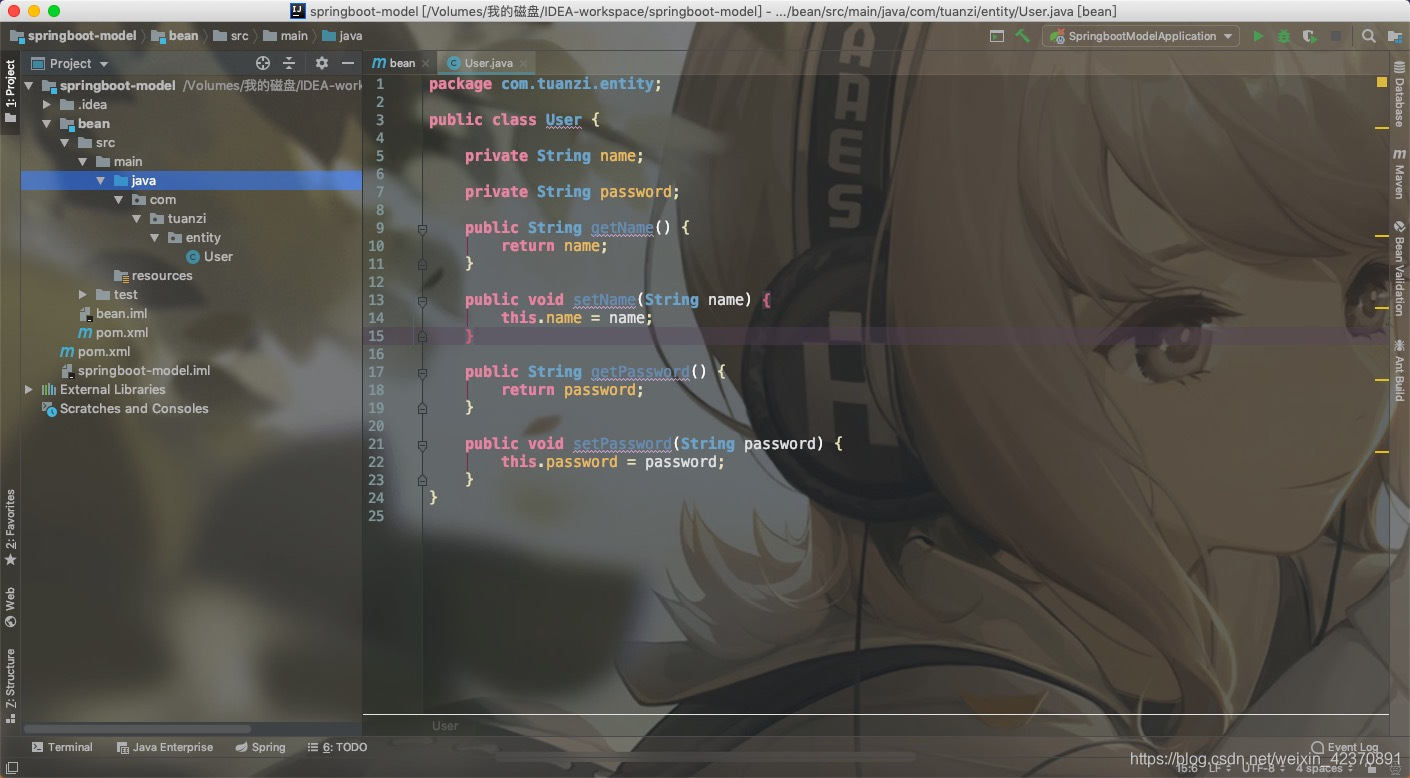Click the springboot-model breadcrumb in navigation bar

[x=72, y=36]
